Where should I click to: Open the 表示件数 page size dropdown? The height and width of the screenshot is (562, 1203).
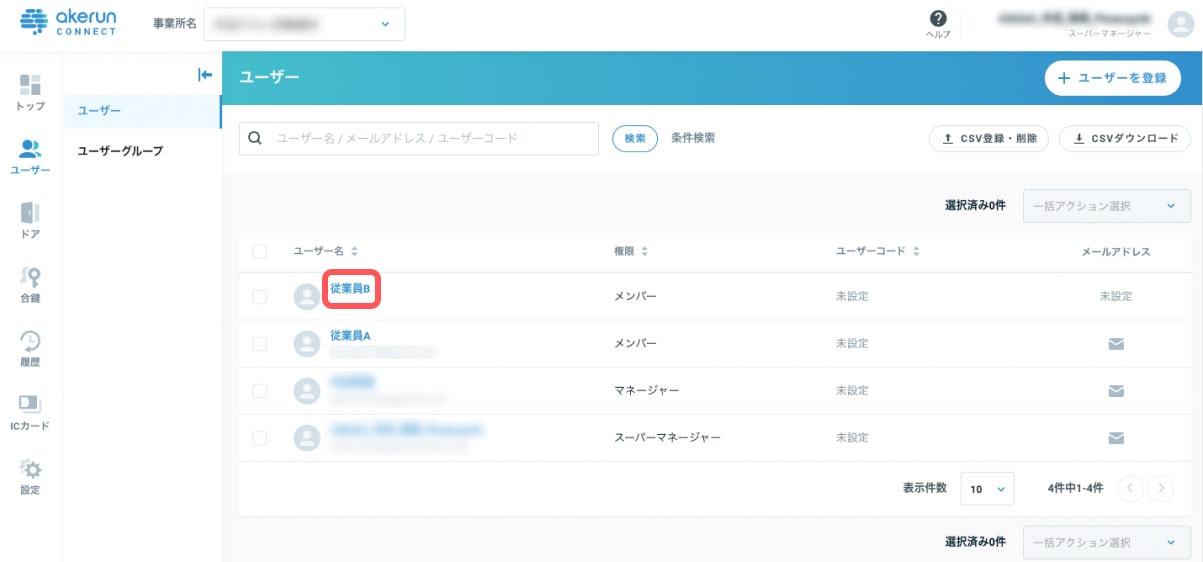pyautogui.click(x=987, y=489)
